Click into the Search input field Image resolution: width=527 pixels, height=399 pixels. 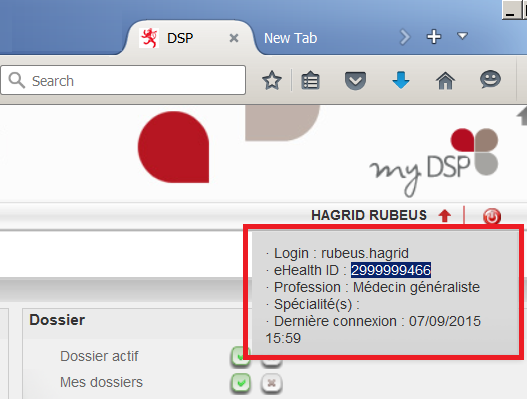(123, 80)
